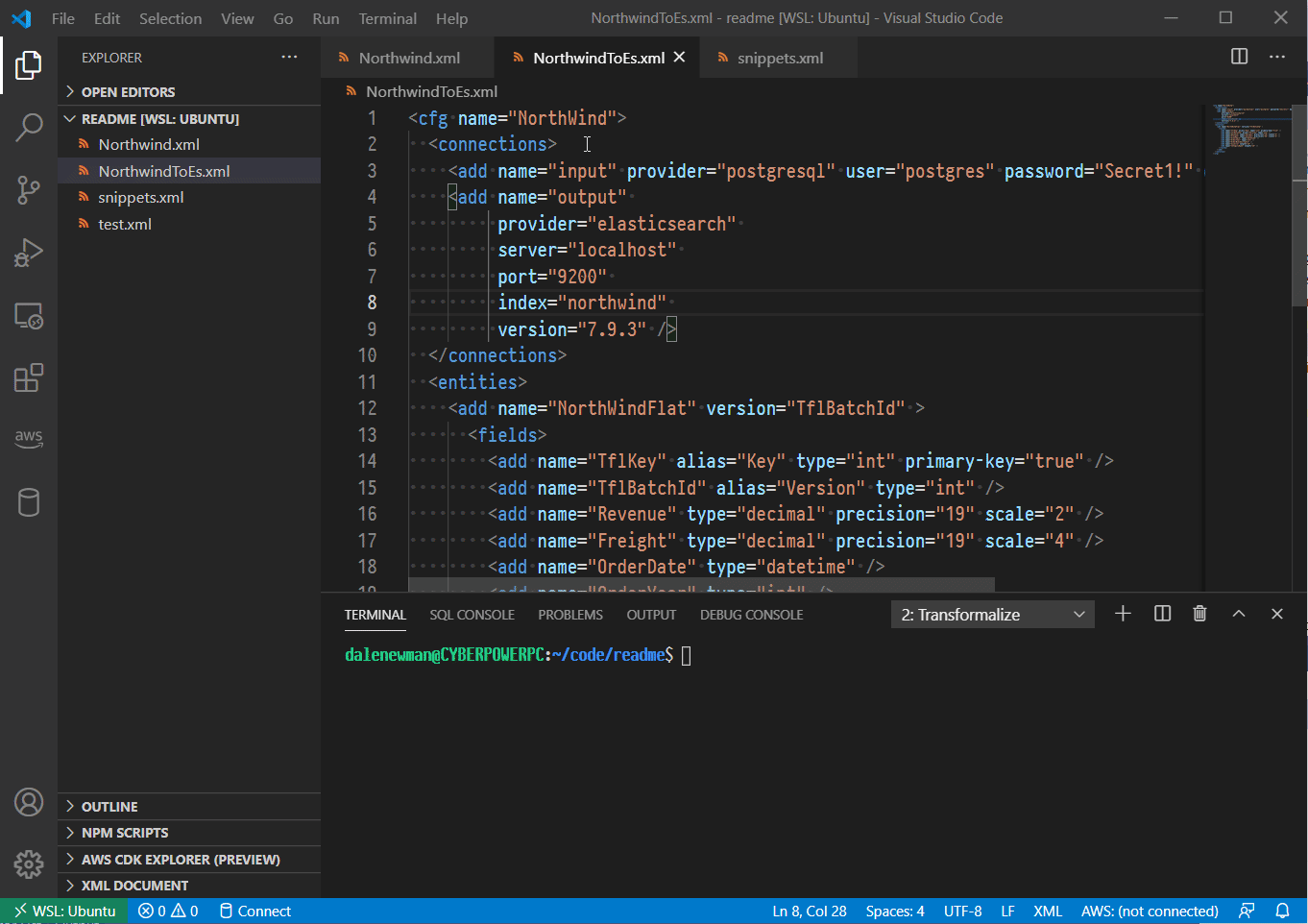The image size is (1308, 924).
Task: Open notifications bell in status bar
Action: coord(1282,911)
